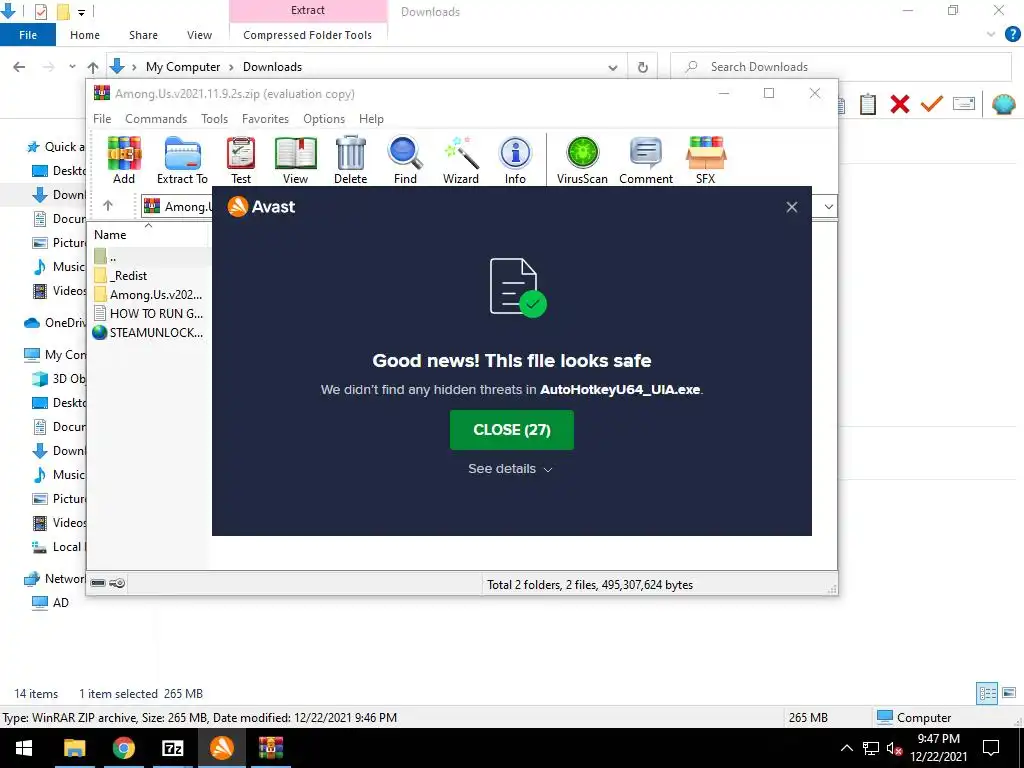Image resolution: width=1024 pixels, height=768 pixels.
Task: Open WinRAR Favorites menu
Action: tap(265, 119)
